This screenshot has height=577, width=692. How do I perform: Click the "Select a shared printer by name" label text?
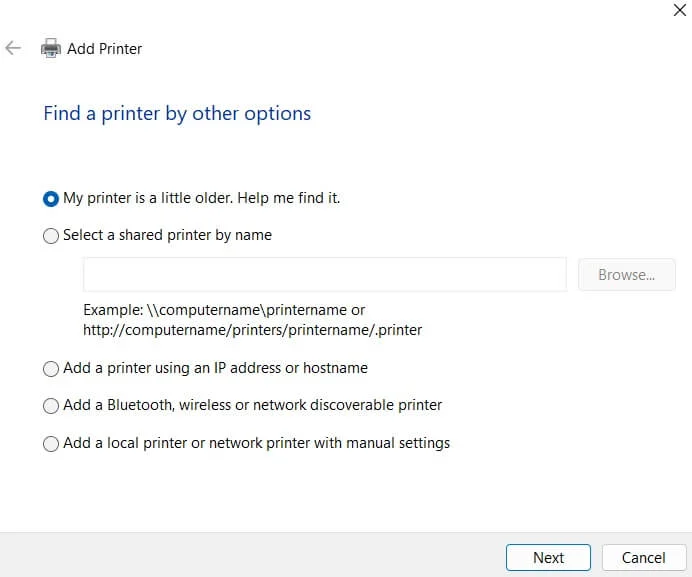click(x=167, y=235)
